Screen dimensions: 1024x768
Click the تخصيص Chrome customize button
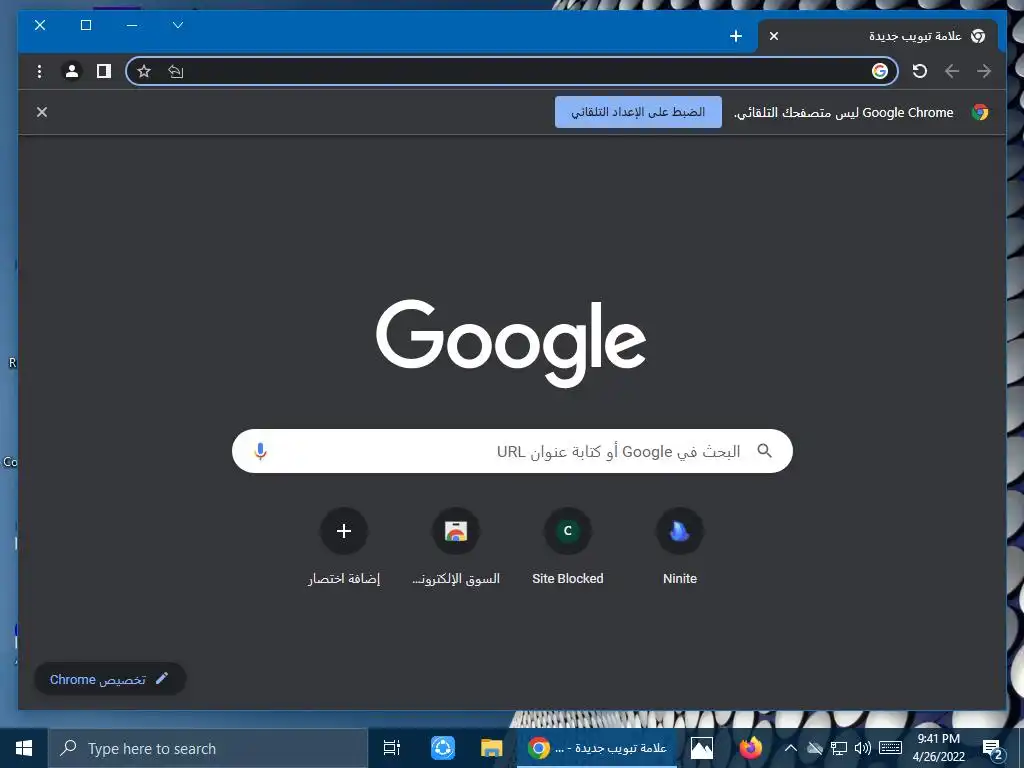(110, 679)
